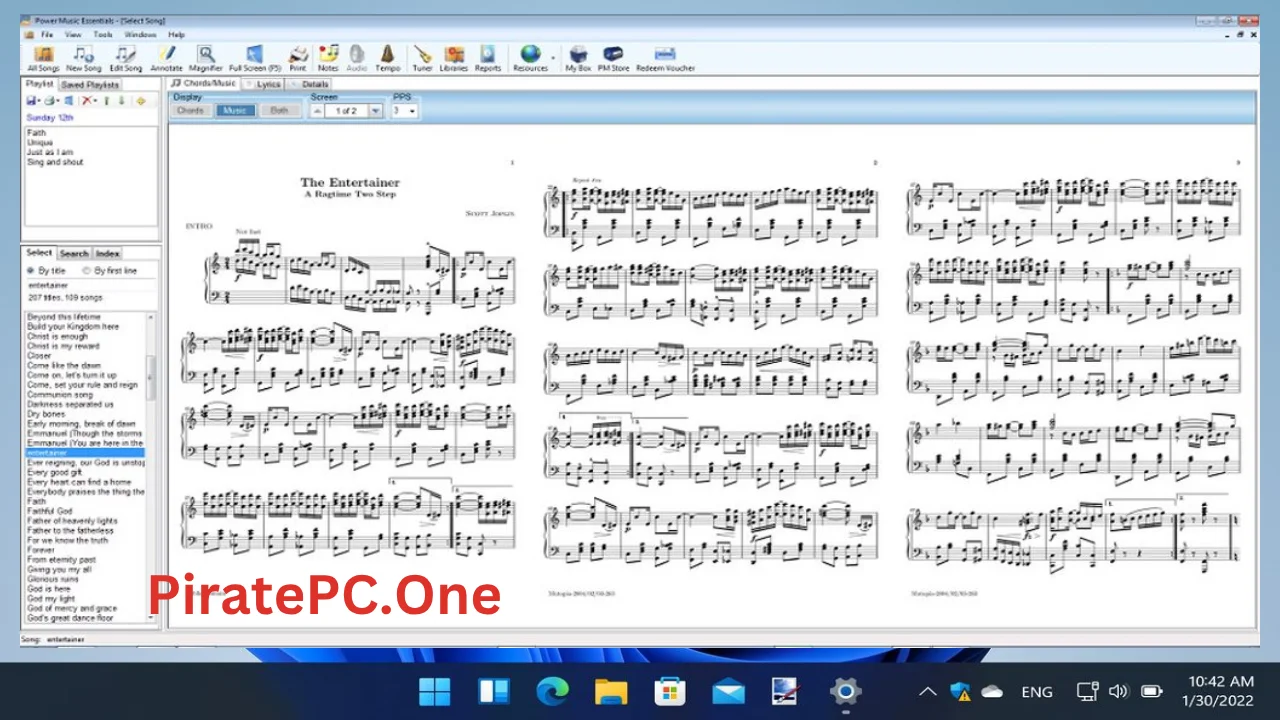Screen dimensions: 1280x720
Task: Open the File menu
Action: (x=47, y=34)
